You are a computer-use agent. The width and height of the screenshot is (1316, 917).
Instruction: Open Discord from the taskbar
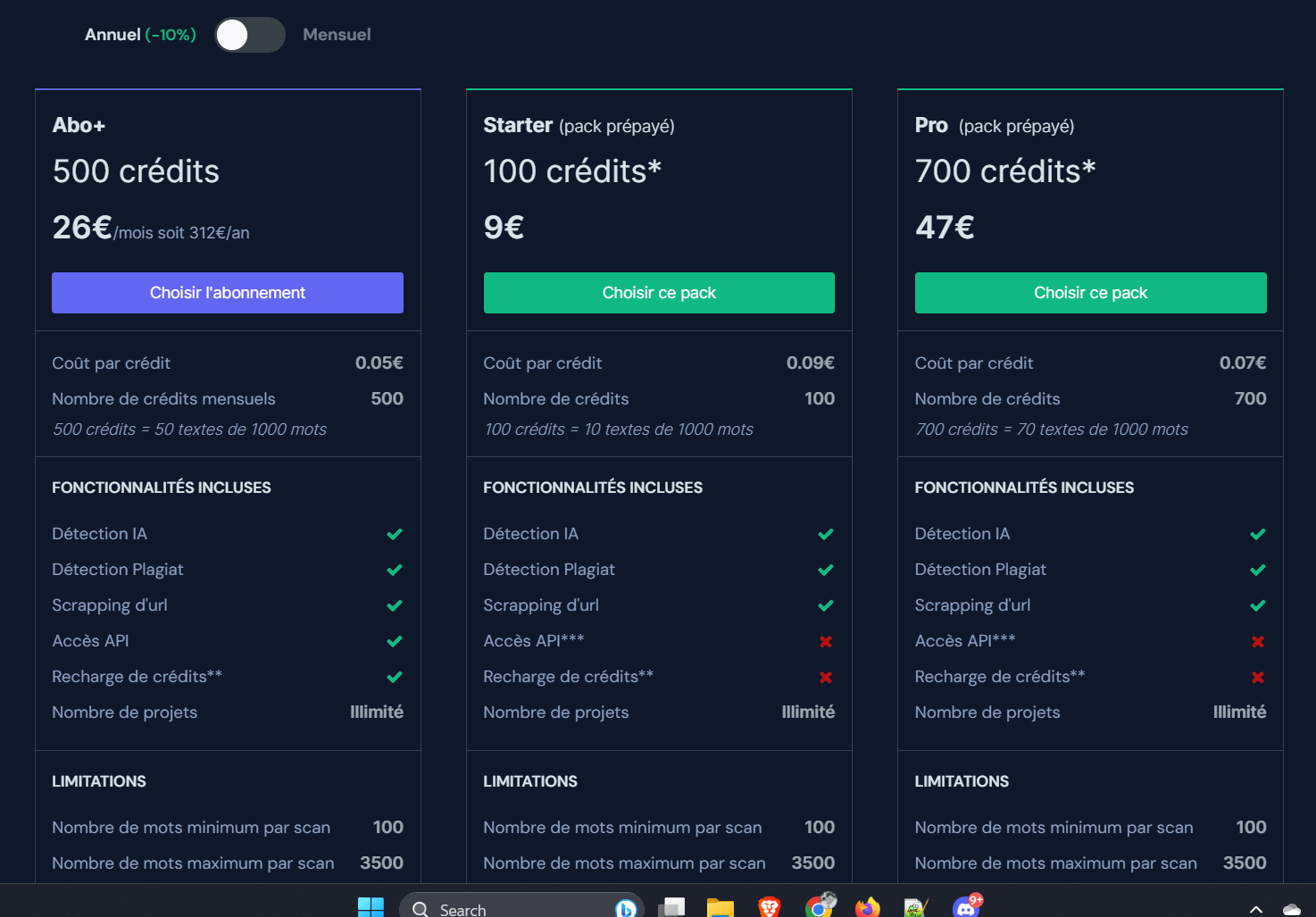[x=966, y=906]
